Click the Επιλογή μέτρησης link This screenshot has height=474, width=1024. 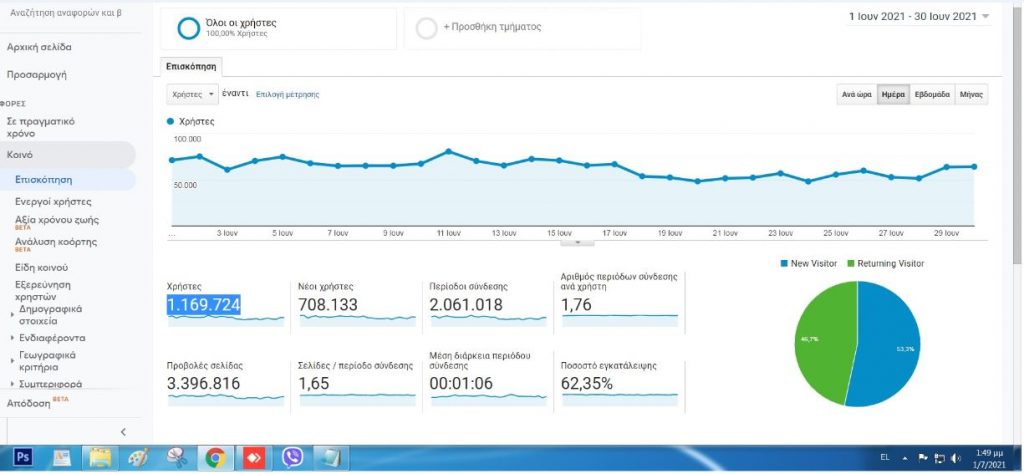pos(287,94)
